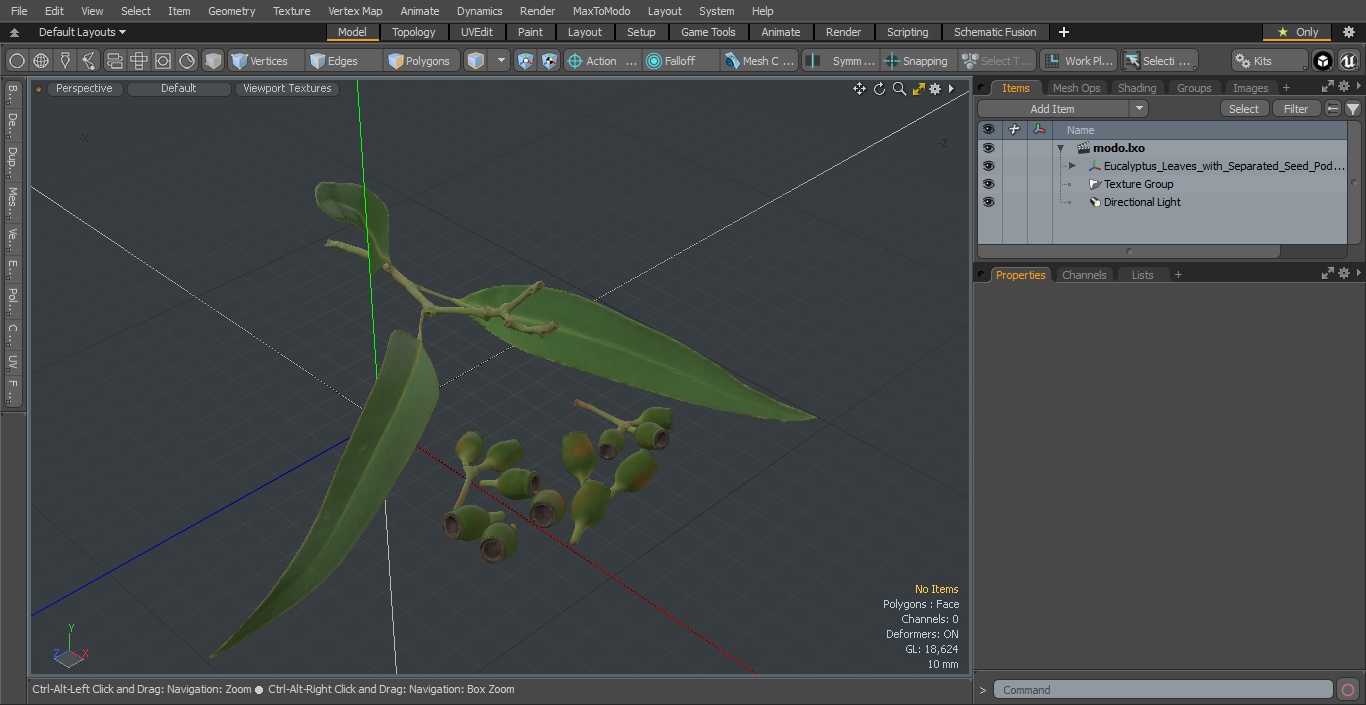Collapse the modo.lxo scene tree

click(1060, 148)
